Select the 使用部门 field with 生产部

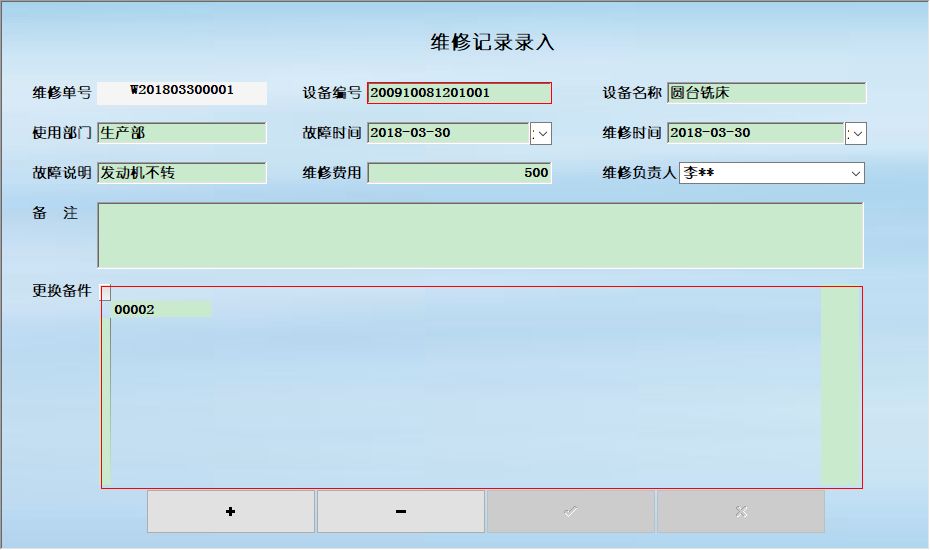[x=182, y=133]
